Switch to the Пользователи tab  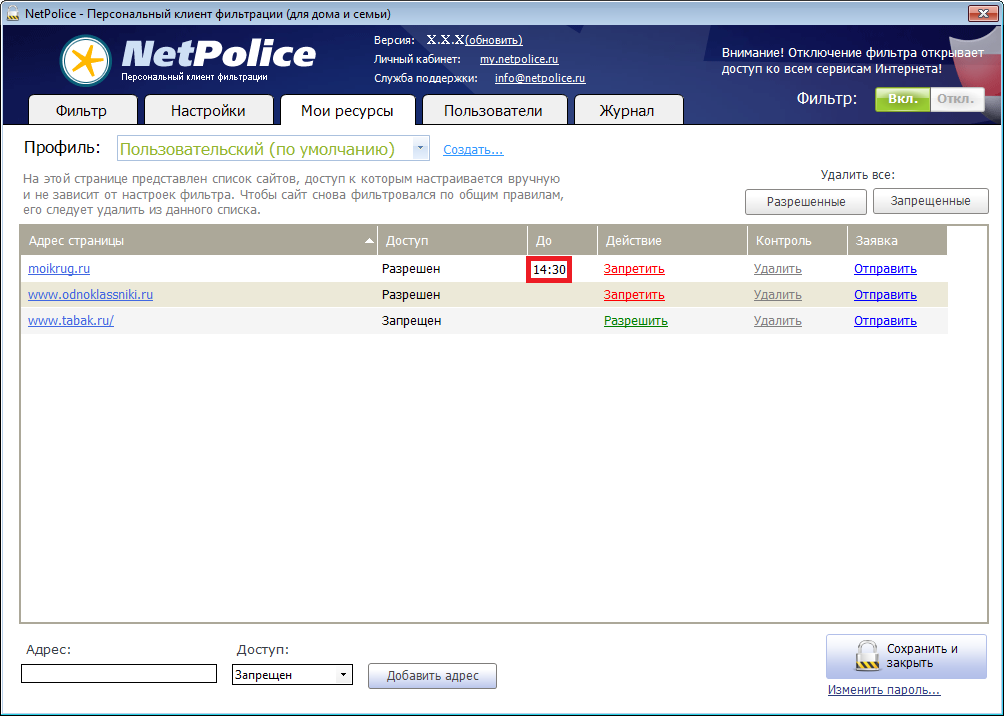pyautogui.click(x=493, y=110)
